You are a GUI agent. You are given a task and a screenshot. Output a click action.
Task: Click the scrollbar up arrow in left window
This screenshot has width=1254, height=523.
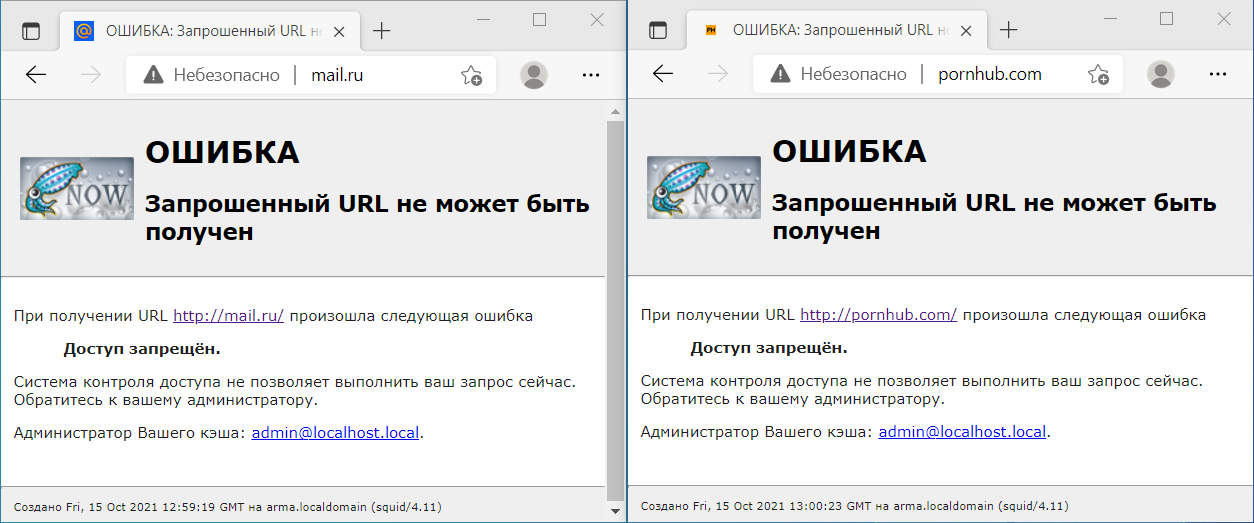coord(616,111)
